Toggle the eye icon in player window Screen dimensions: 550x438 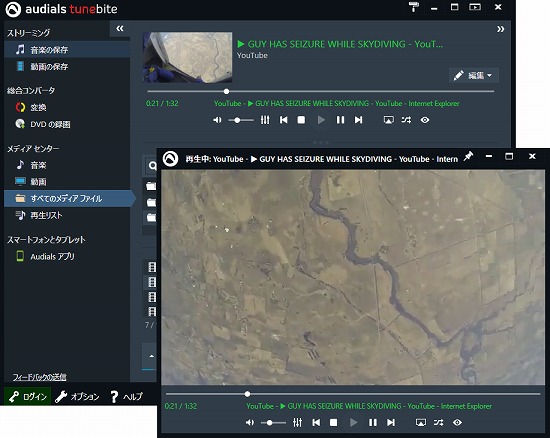(x=457, y=423)
